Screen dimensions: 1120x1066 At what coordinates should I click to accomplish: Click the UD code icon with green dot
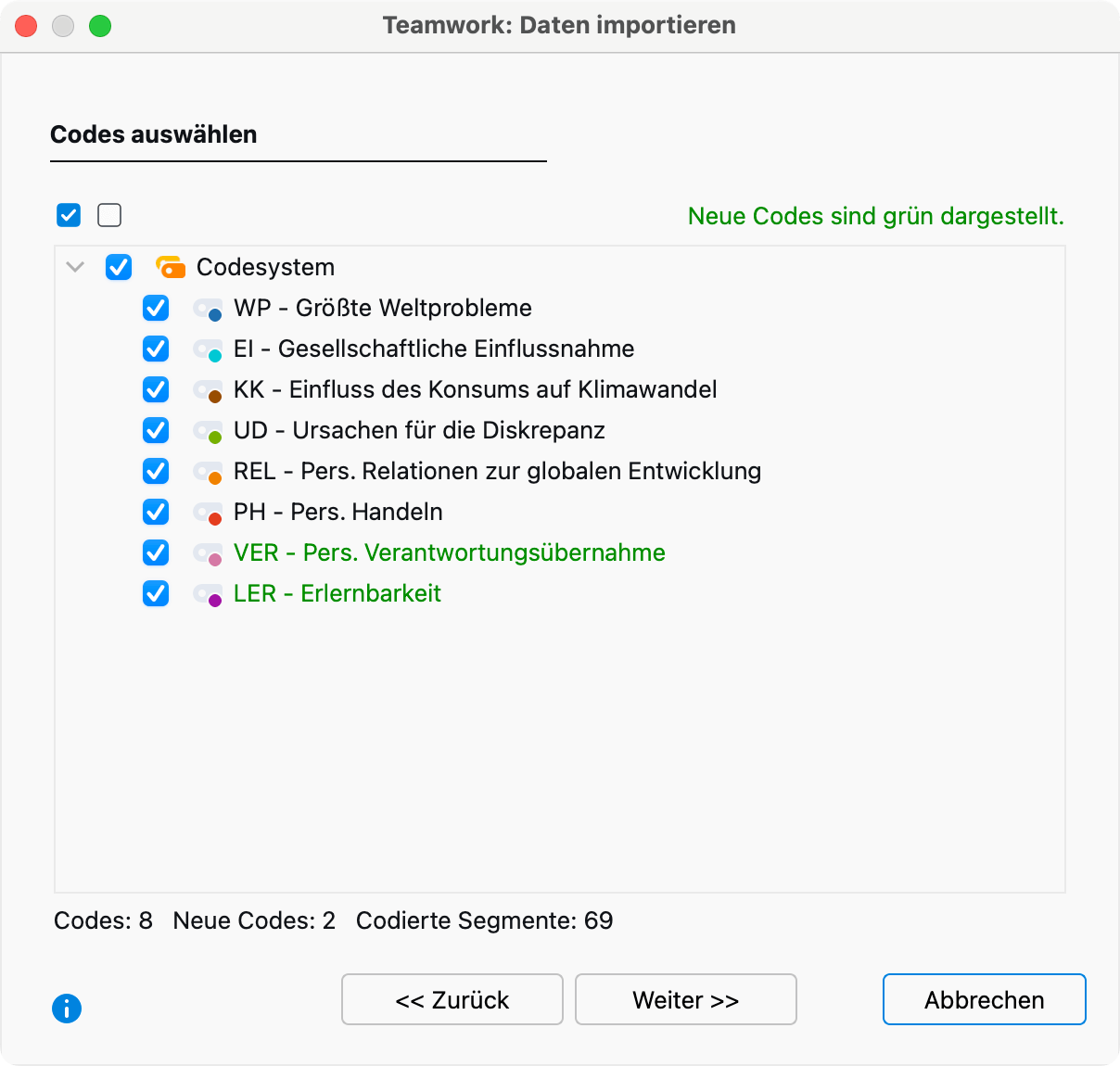click(x=208, y=431)
